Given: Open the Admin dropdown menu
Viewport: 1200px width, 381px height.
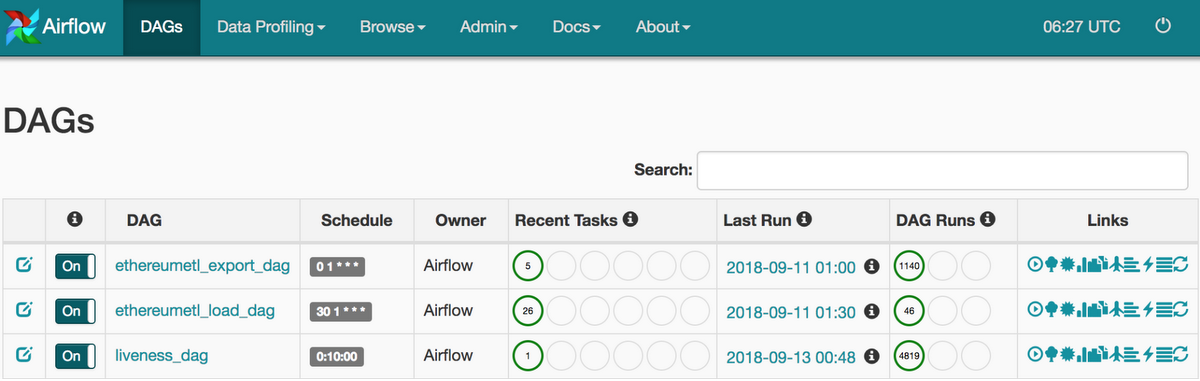Looking at the screenshot, I should (489, 27).
